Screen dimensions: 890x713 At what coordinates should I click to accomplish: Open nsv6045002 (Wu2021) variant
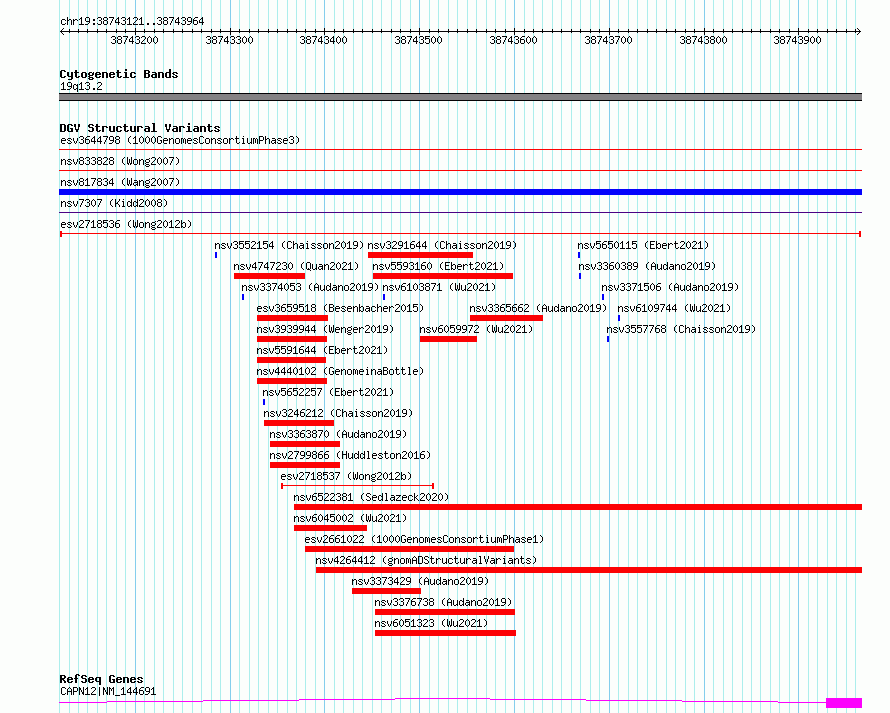pos(350,518)
